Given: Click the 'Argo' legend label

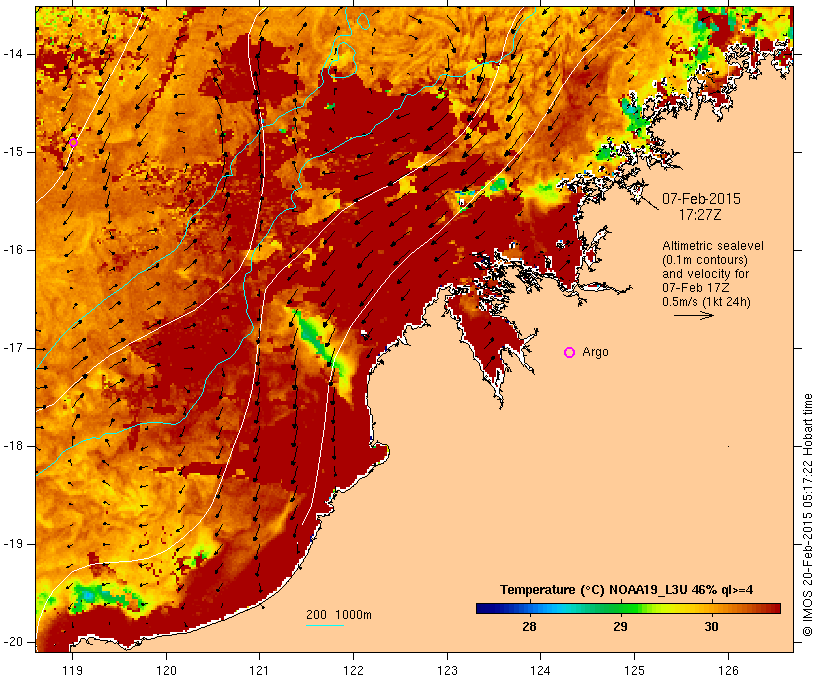Looking at the screenshot, I should point(596,352).
